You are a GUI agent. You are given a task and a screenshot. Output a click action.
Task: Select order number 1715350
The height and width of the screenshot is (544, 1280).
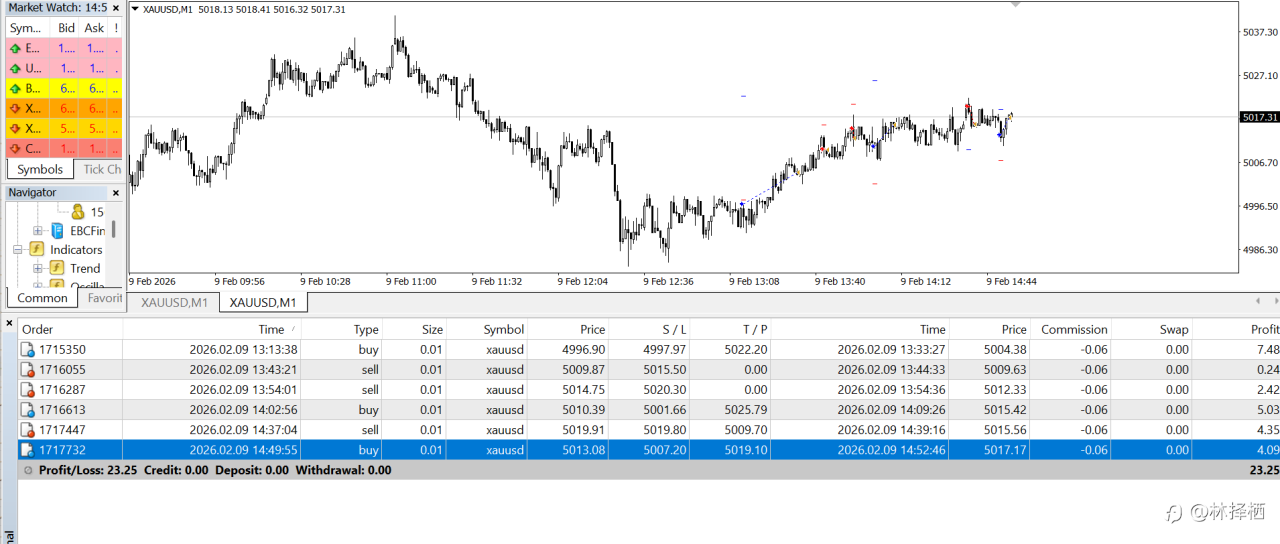point(62,350)
